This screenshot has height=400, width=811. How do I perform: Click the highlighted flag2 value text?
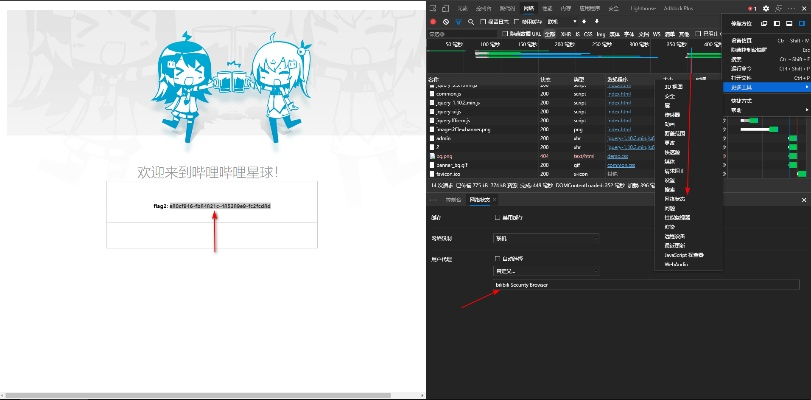[220, 206]
